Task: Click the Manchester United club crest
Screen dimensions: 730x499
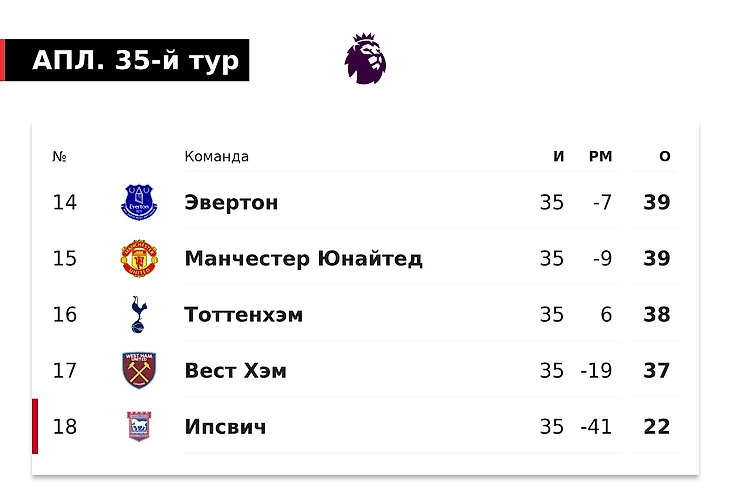Action: [138, 259]
